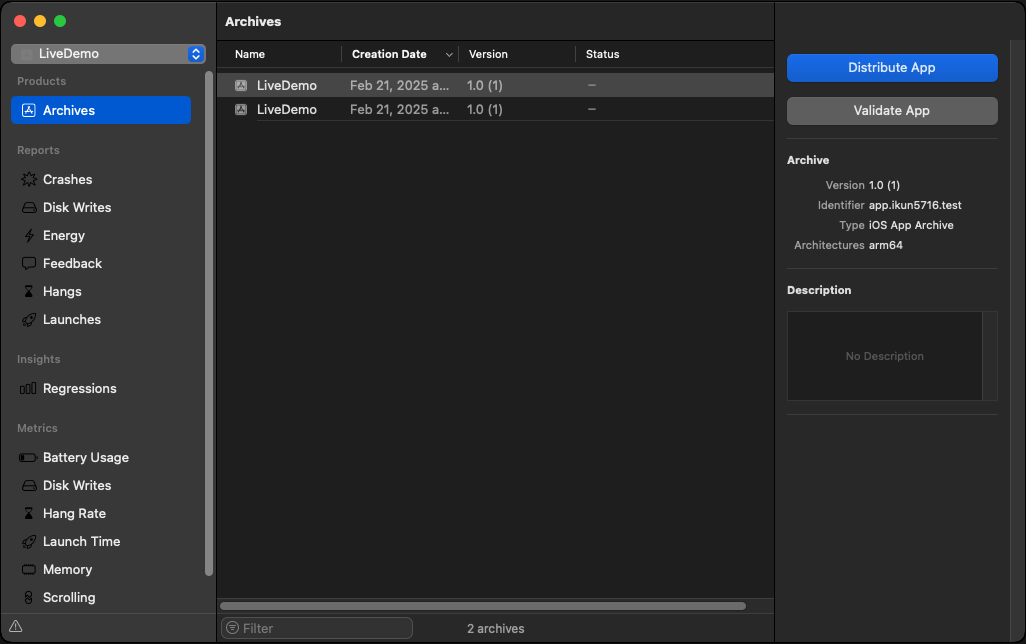Open the Energy report
The width and height of the screenshot is (1026, 644).
[x=63, y=236]
